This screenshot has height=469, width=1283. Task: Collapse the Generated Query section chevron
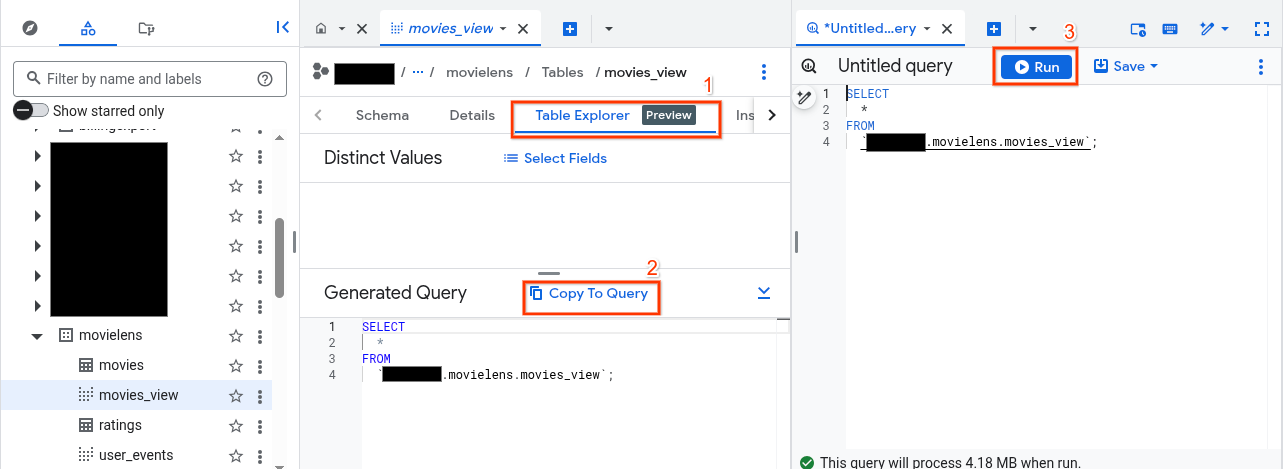click(x=764, y=293)
